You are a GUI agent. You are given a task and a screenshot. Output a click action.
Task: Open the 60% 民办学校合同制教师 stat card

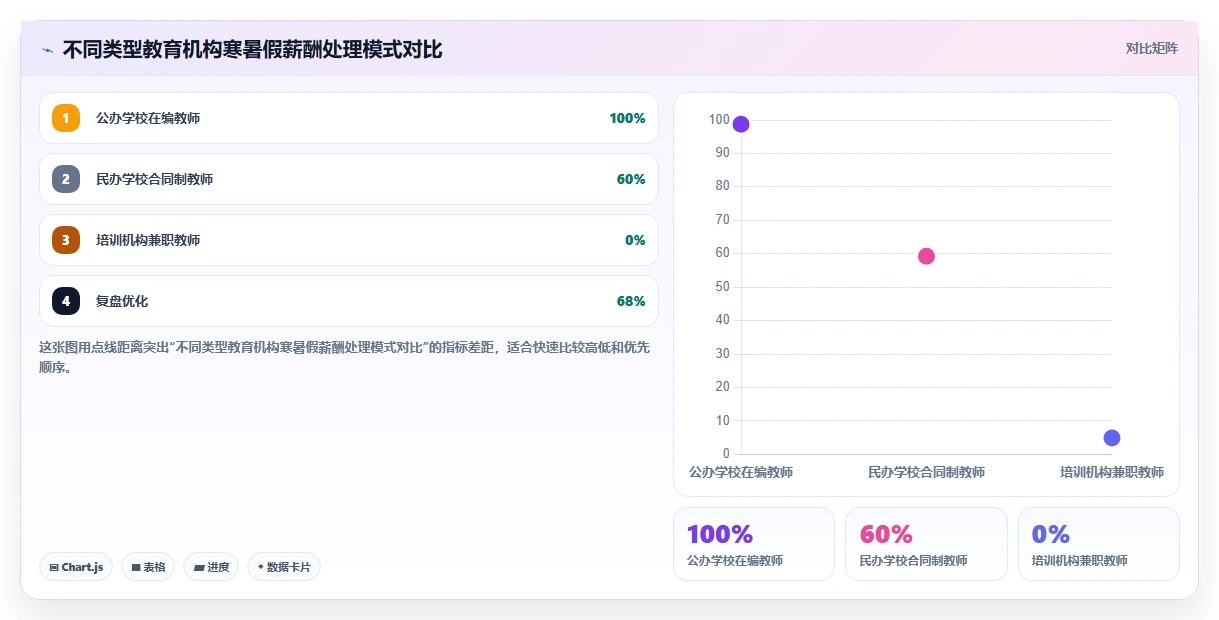(x=926, y=544)
